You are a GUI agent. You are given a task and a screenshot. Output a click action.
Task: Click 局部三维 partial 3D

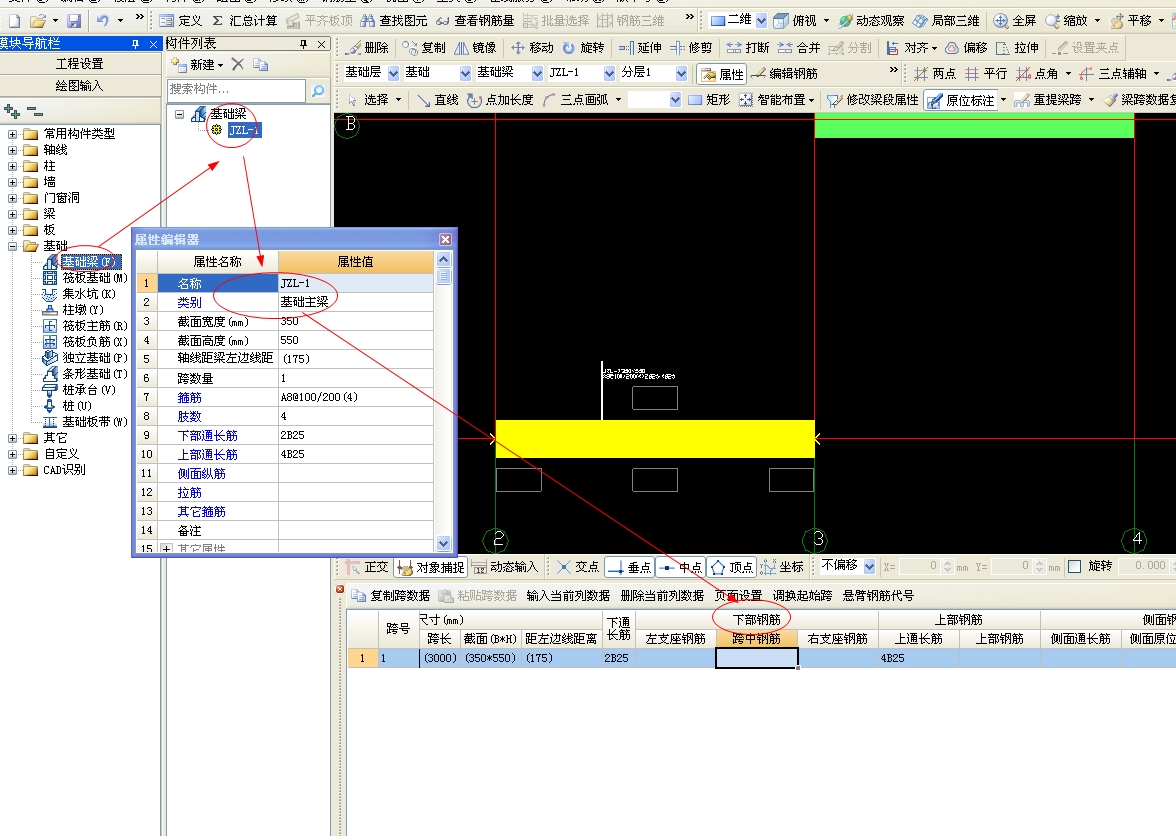click(946, 20)
